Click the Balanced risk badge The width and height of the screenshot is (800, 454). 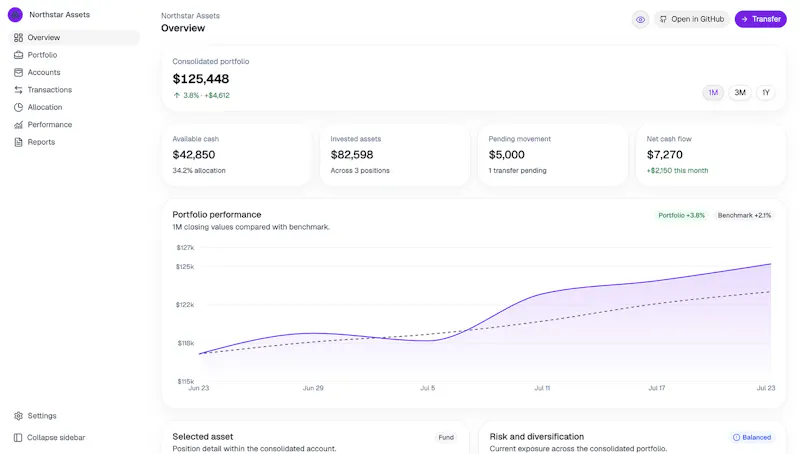coord(752,437)
